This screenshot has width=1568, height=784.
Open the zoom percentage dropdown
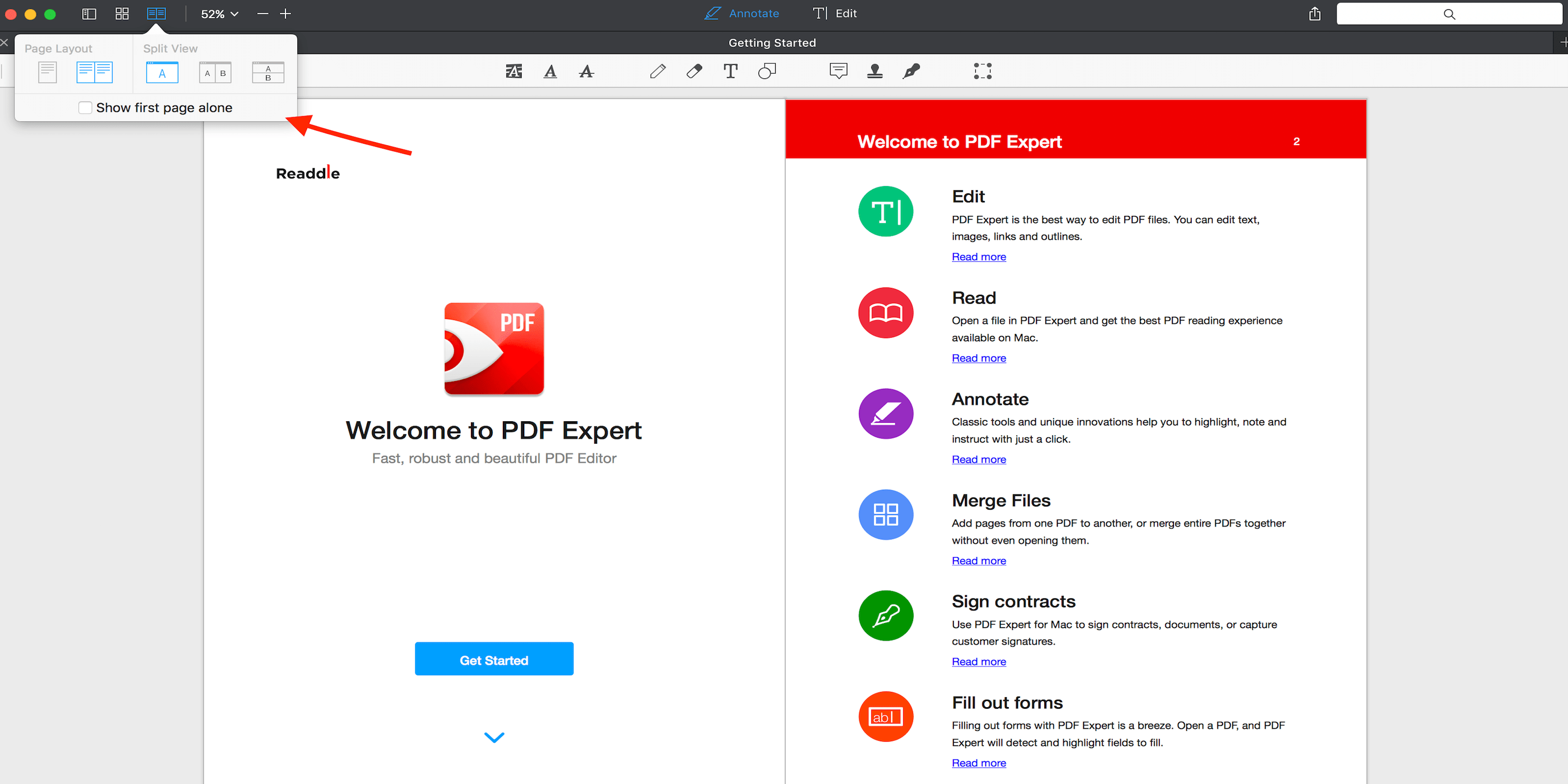click(x=218, y=14)
